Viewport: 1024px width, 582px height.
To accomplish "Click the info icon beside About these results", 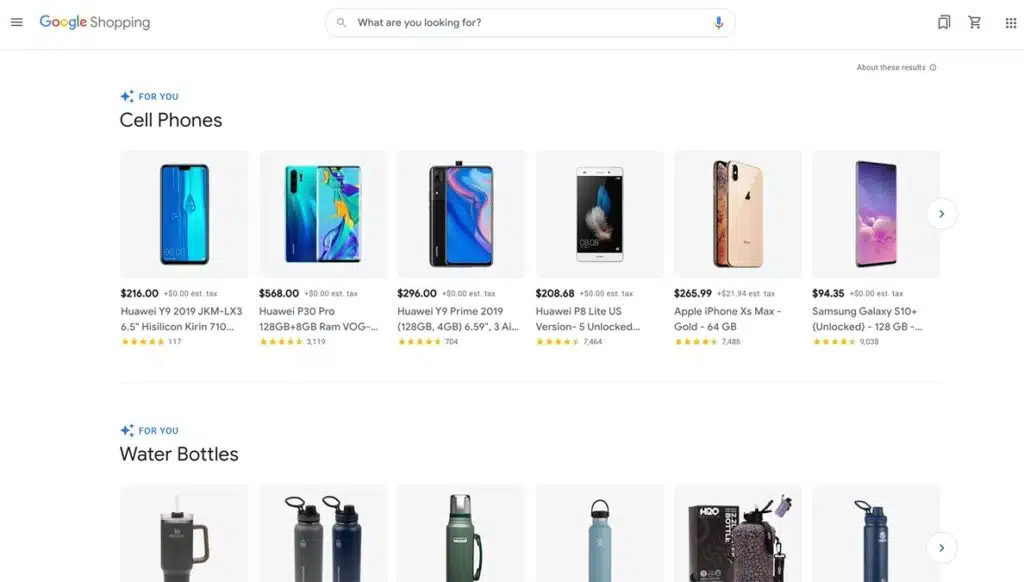I will [x=931, y=67].
